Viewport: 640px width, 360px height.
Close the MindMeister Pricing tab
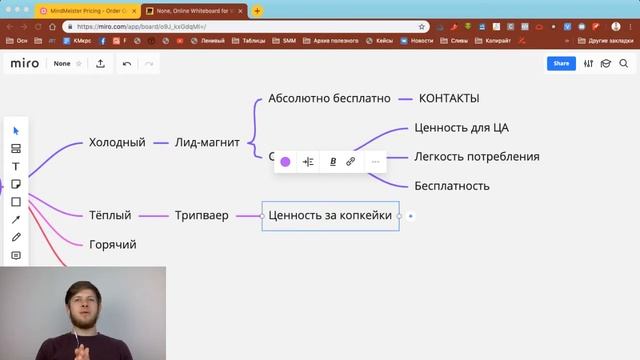(134, 11)
